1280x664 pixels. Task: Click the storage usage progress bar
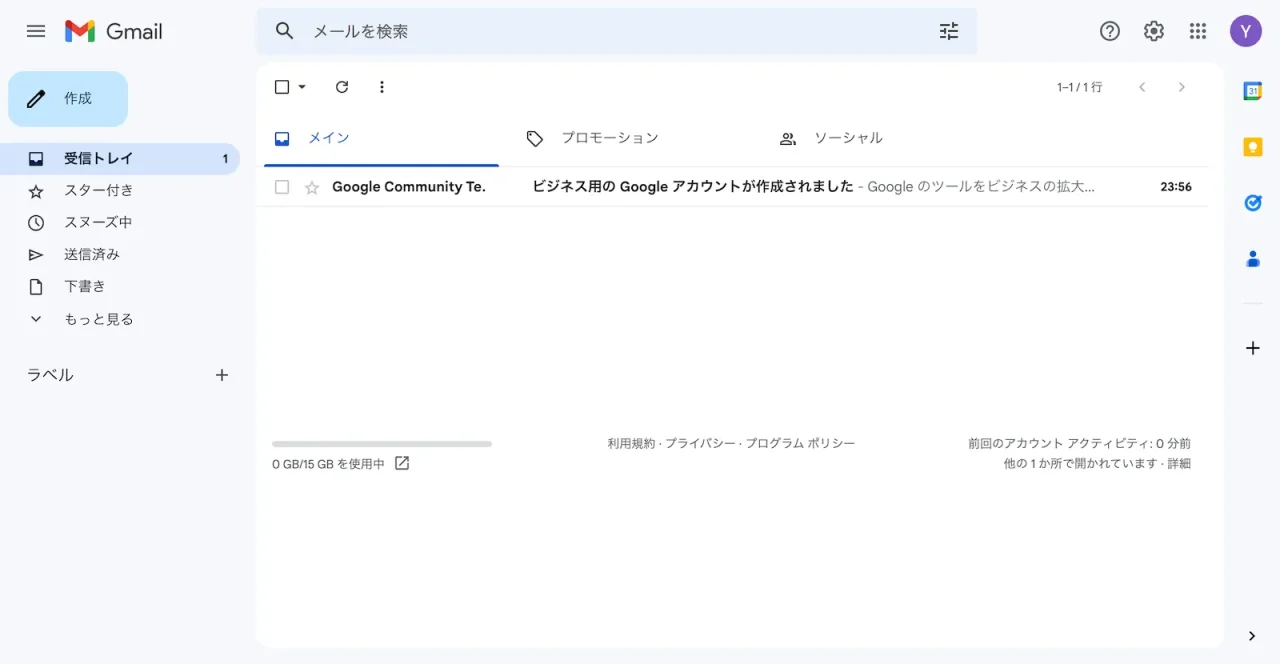coord(382,443)
